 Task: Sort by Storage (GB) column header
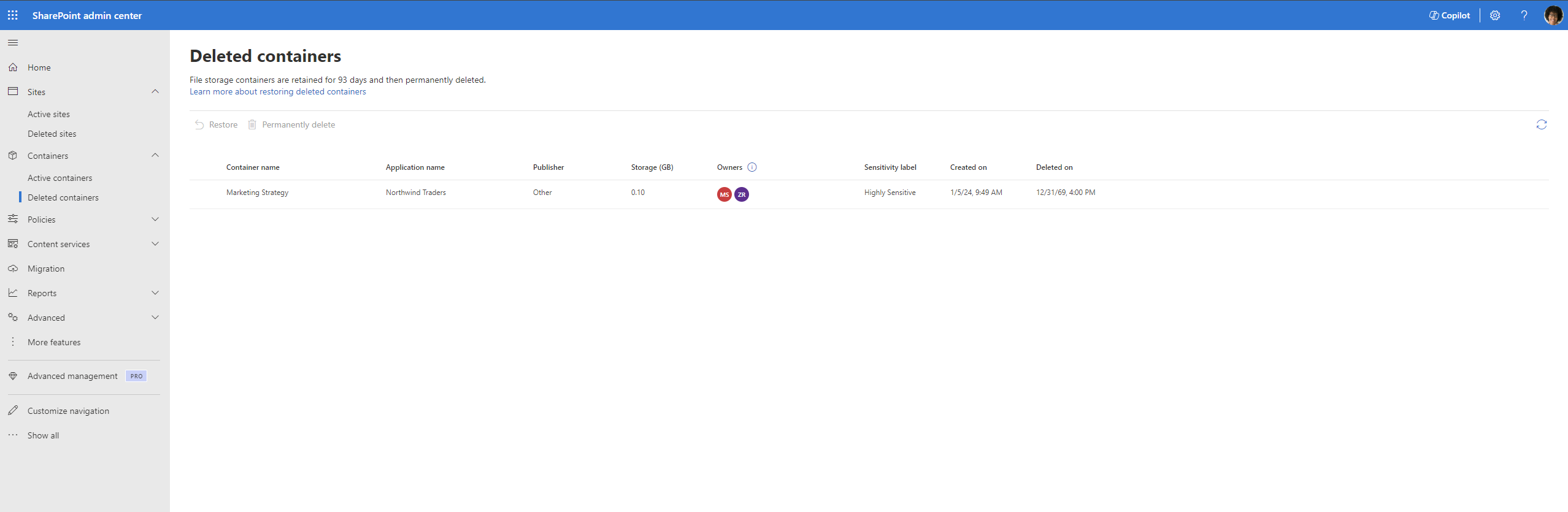(652, 167)
